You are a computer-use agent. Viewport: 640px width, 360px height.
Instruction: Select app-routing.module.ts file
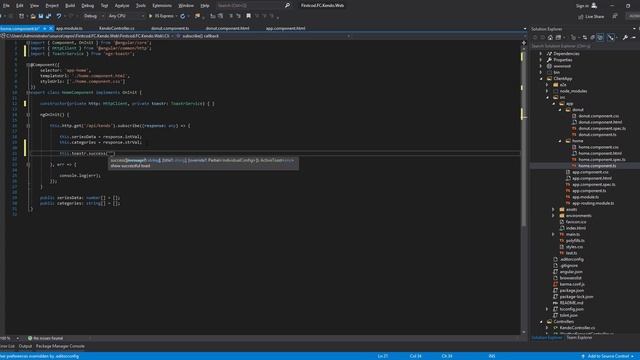[593, 203]
